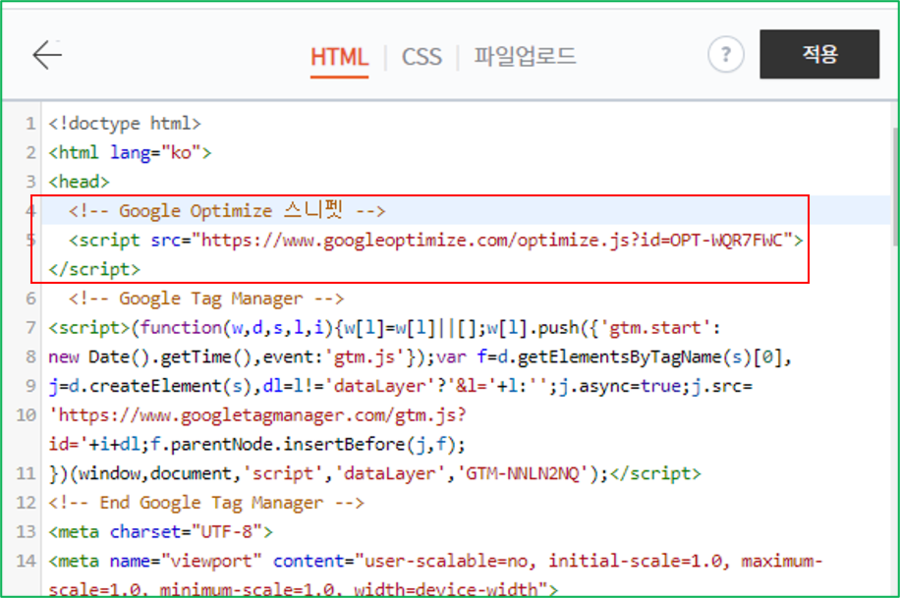Image resolution: width=900 pixels, height=598 pixels.
Task: Click the editor vertical scrollbar
Action: coord(896,187)
